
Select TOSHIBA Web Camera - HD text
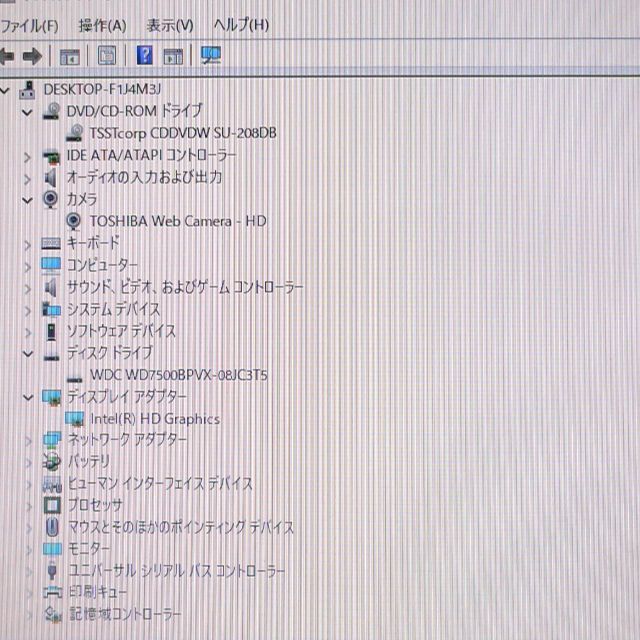(178, 221)
